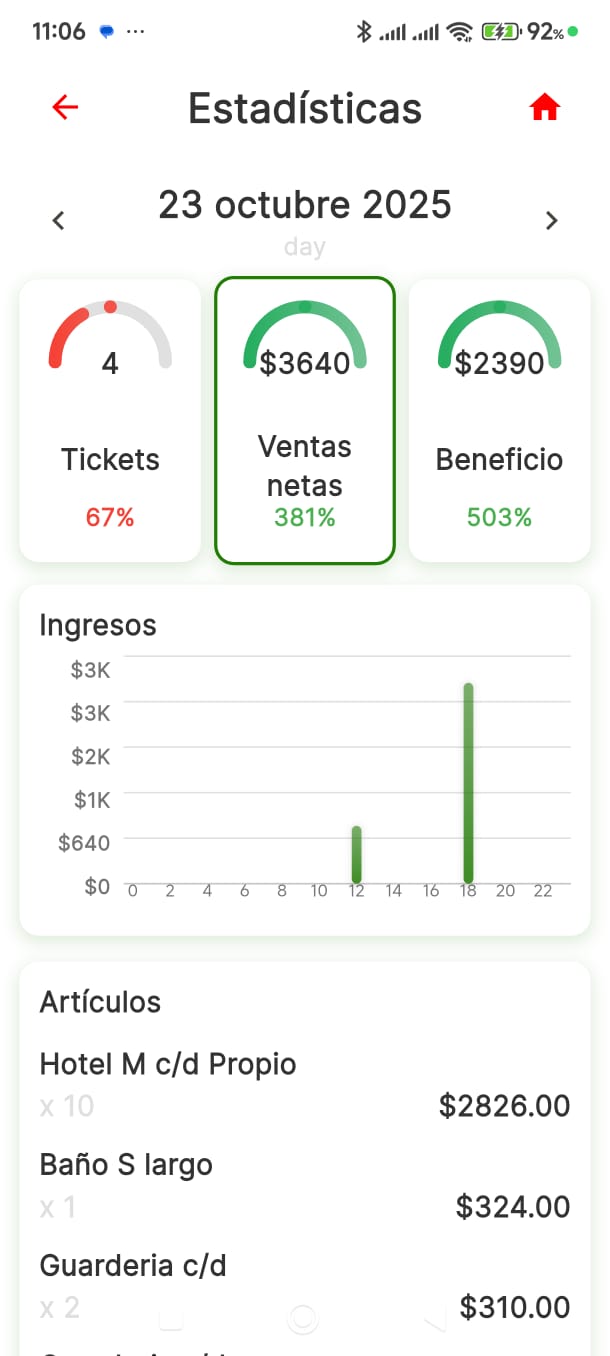
Task: Tap the $2390 Beneficio gauge
Action: [x=499, y=338]
